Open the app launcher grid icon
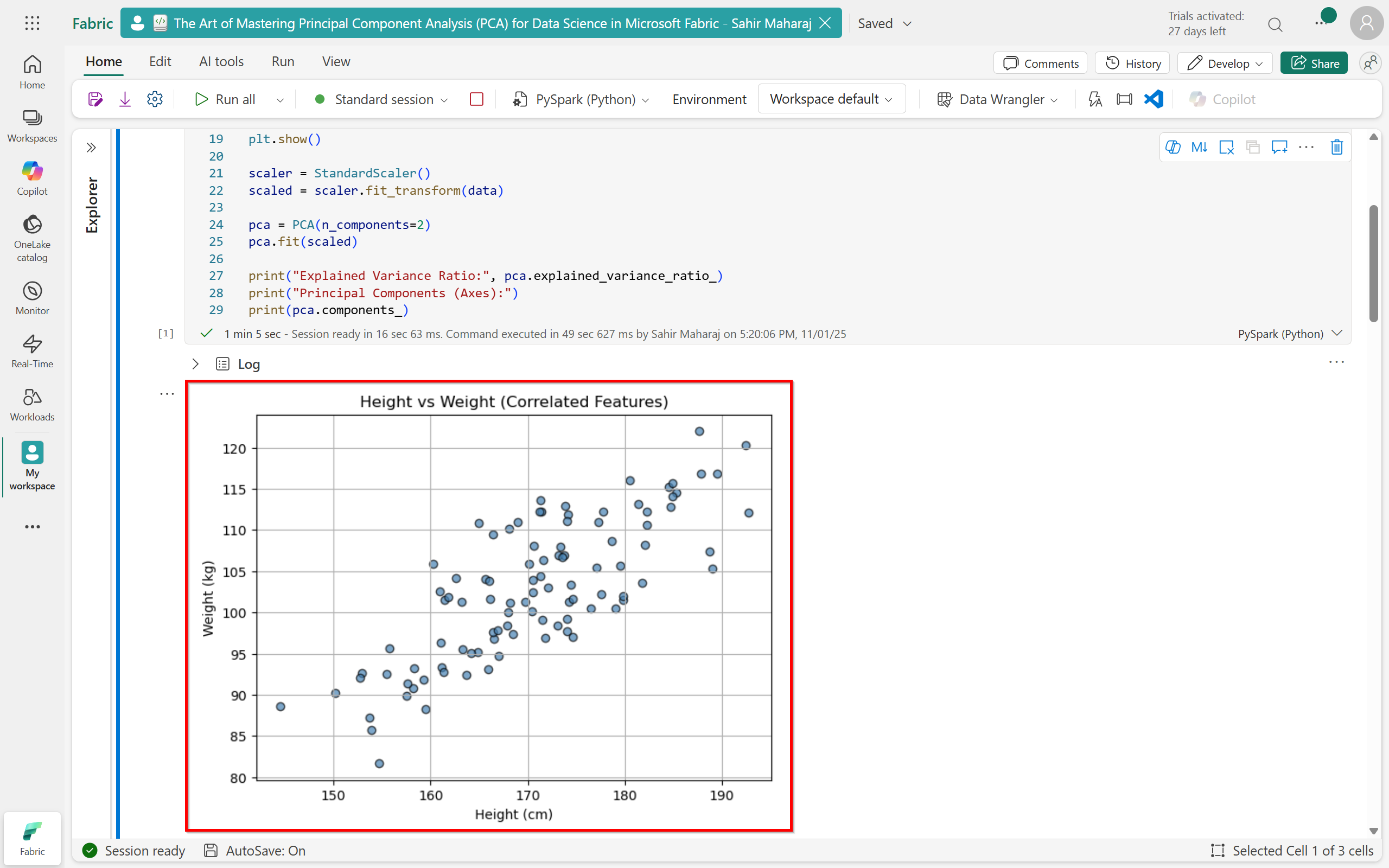This screenshot has width=1389, height=868. (32, 23)
